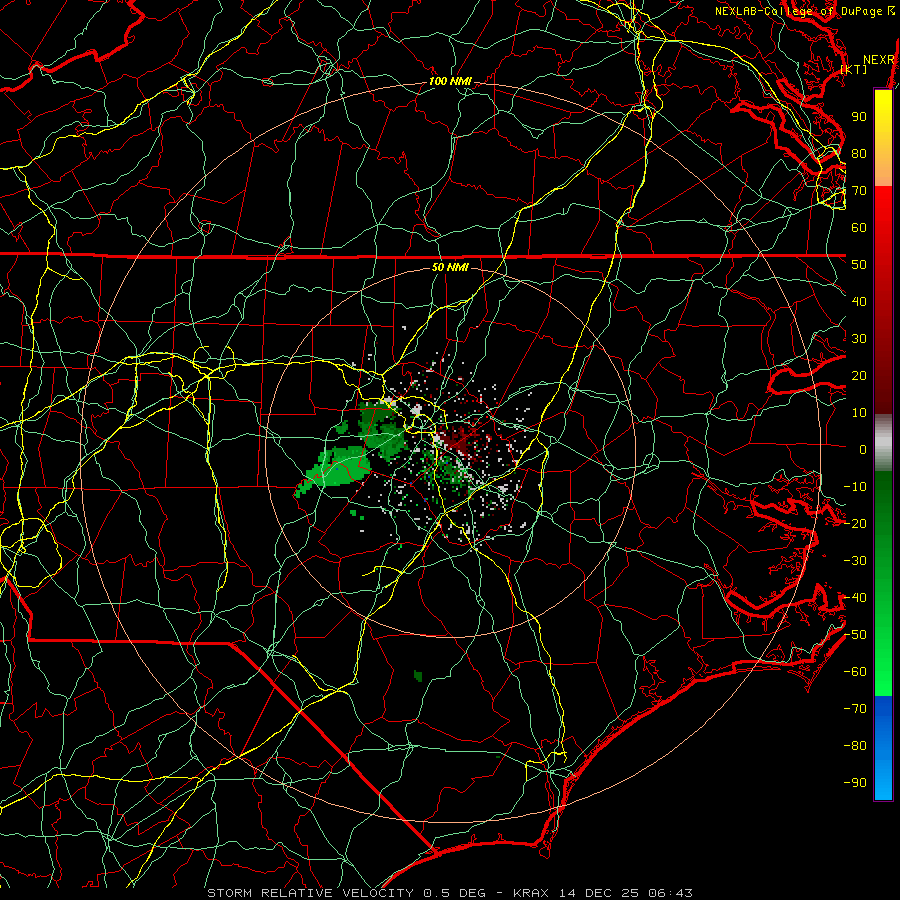The width and height of the screenshot is (900, 900).
Task: Click the 60 value on velocity scale
Action: [859, 227]
